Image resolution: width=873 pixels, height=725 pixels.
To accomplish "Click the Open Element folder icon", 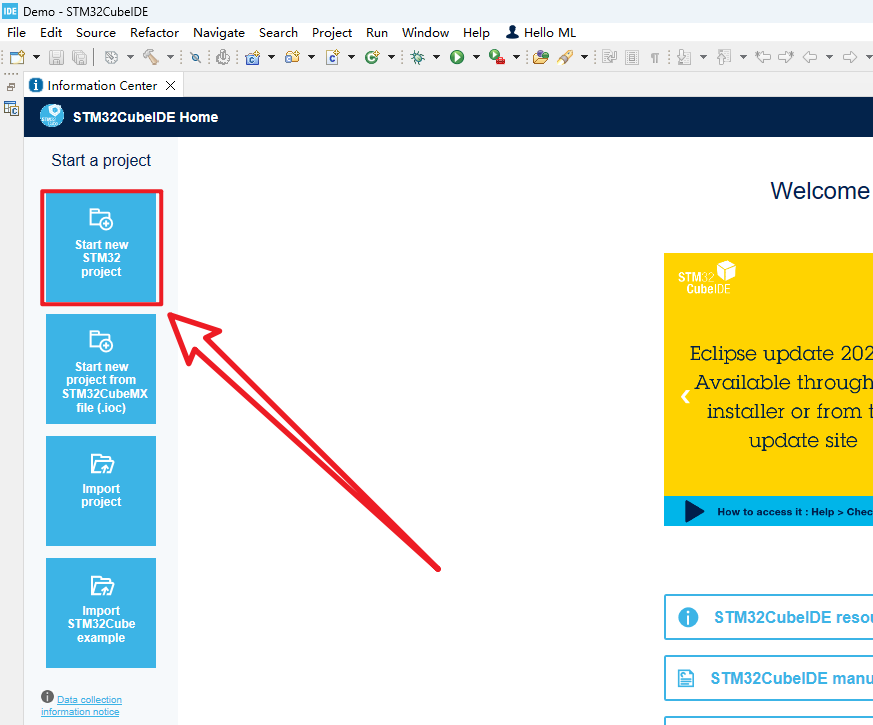I will (541, 57).
